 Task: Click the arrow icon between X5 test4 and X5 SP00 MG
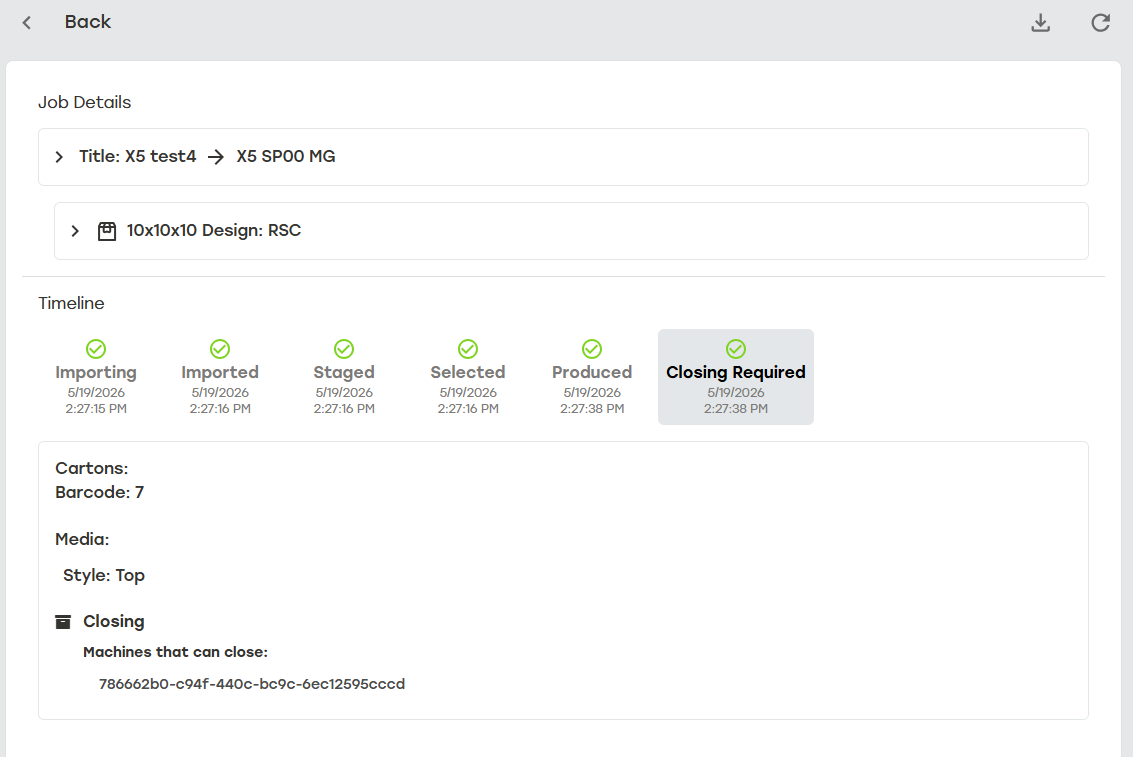pyautogui.click(x=216, y=157)
